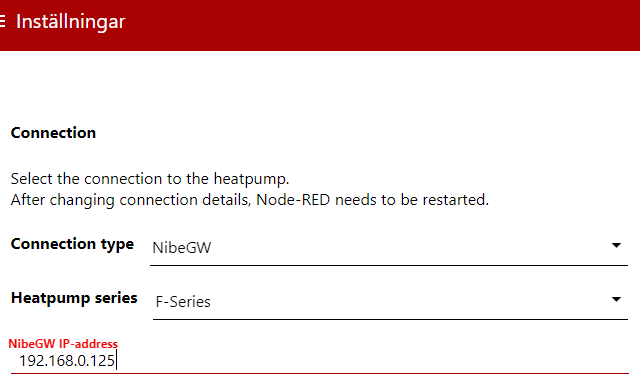The width and height of the screenshot is (640, 383).
Task: Open the Connection type dropdown
Action: tap(389, 247)
